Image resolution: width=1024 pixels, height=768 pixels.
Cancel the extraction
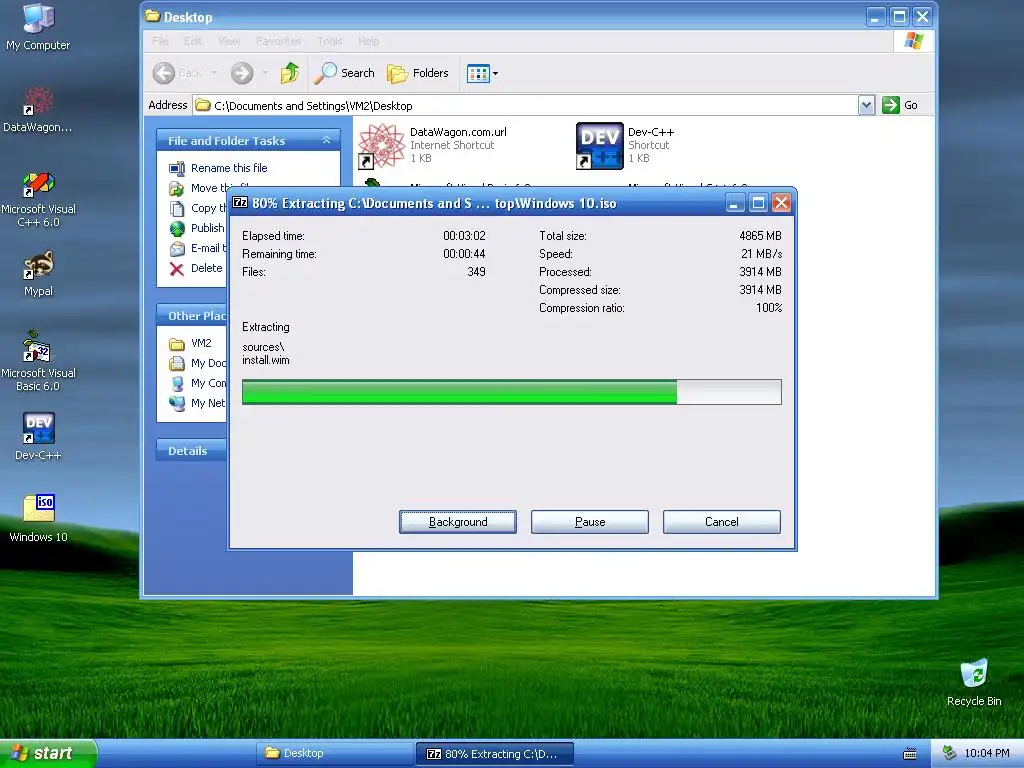tap(722, 522)
